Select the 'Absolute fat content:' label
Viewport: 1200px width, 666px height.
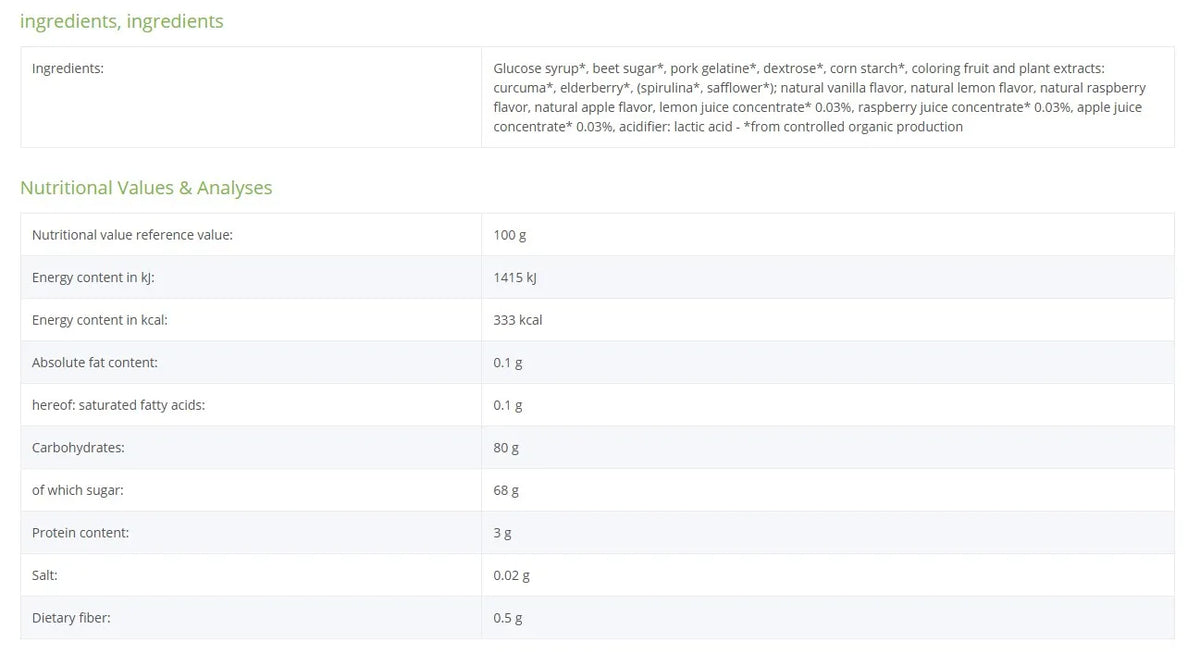coord(95,363)
